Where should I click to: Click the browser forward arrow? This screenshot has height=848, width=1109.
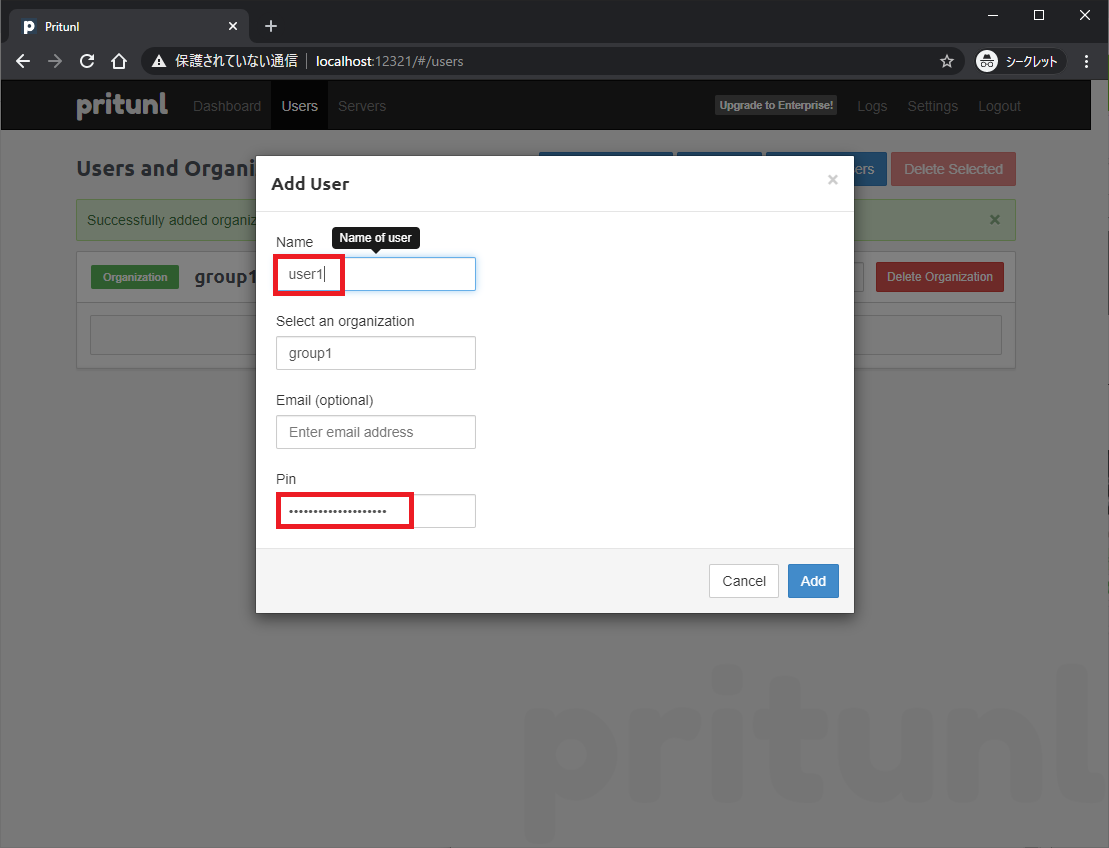pyautogui.click(x=54, y=62)
